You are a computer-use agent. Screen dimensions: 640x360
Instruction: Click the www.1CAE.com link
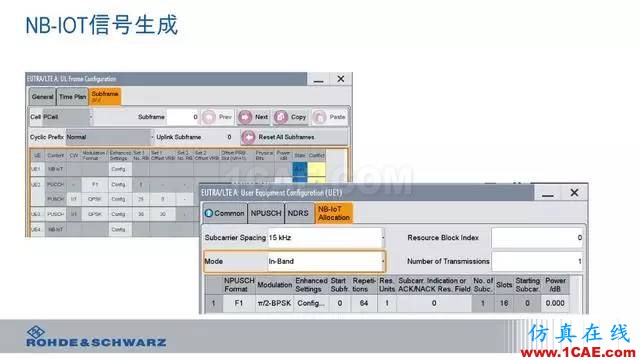pos(578,352)
